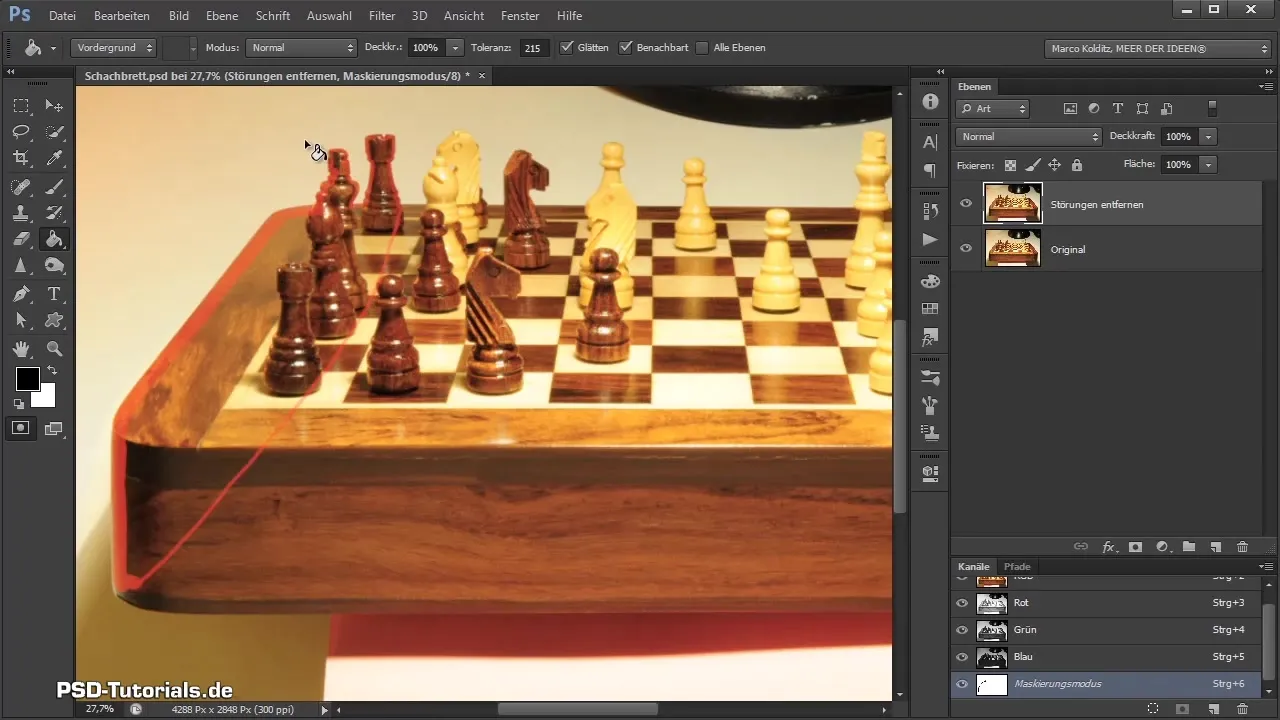This screenshot has width=1280, height=720.
Task: Change screen mode button
Action: (x=53, y=428)
